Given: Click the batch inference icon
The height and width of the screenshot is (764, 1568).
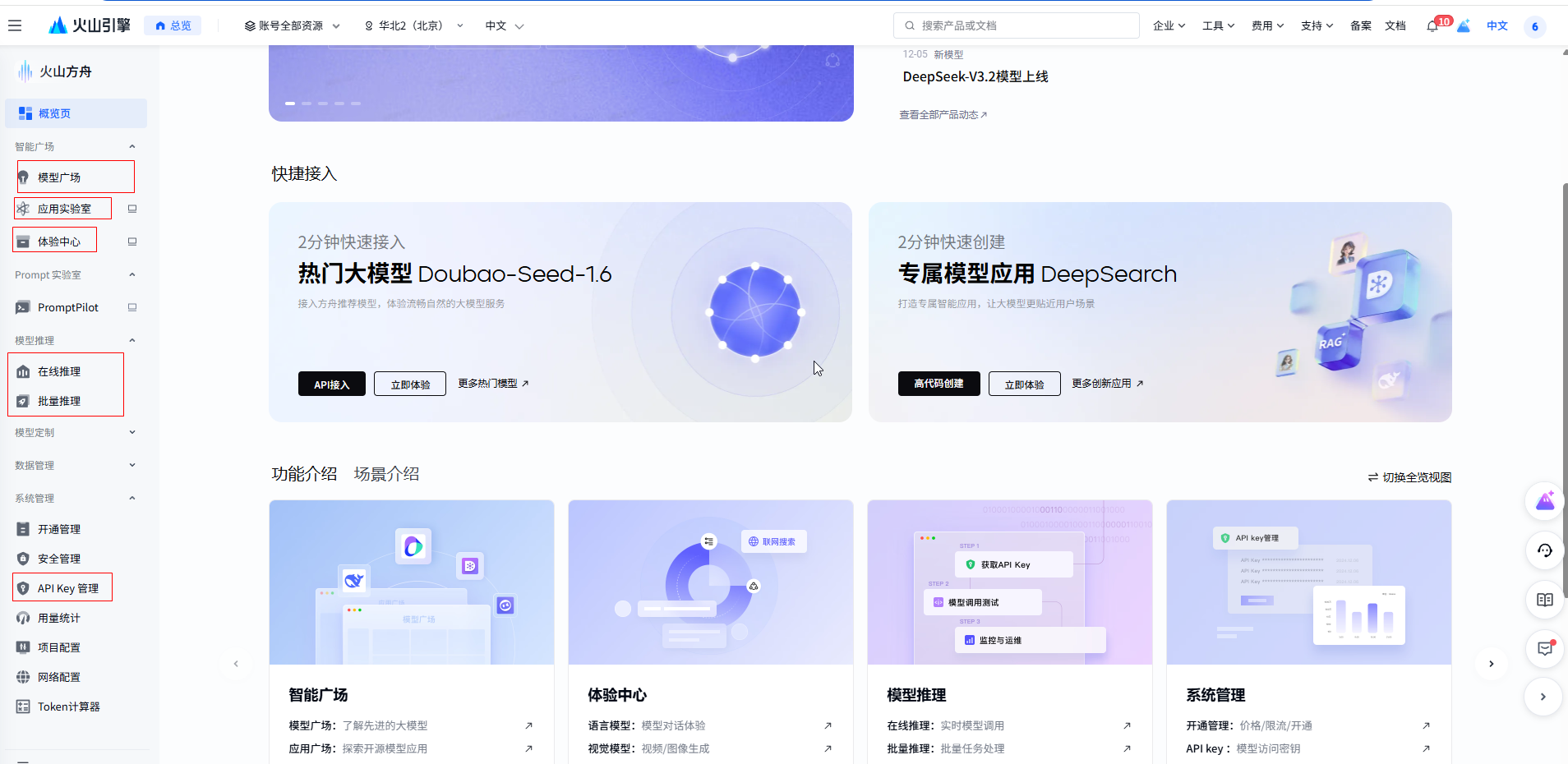Looking at the screenshot, I should [23, 401].
